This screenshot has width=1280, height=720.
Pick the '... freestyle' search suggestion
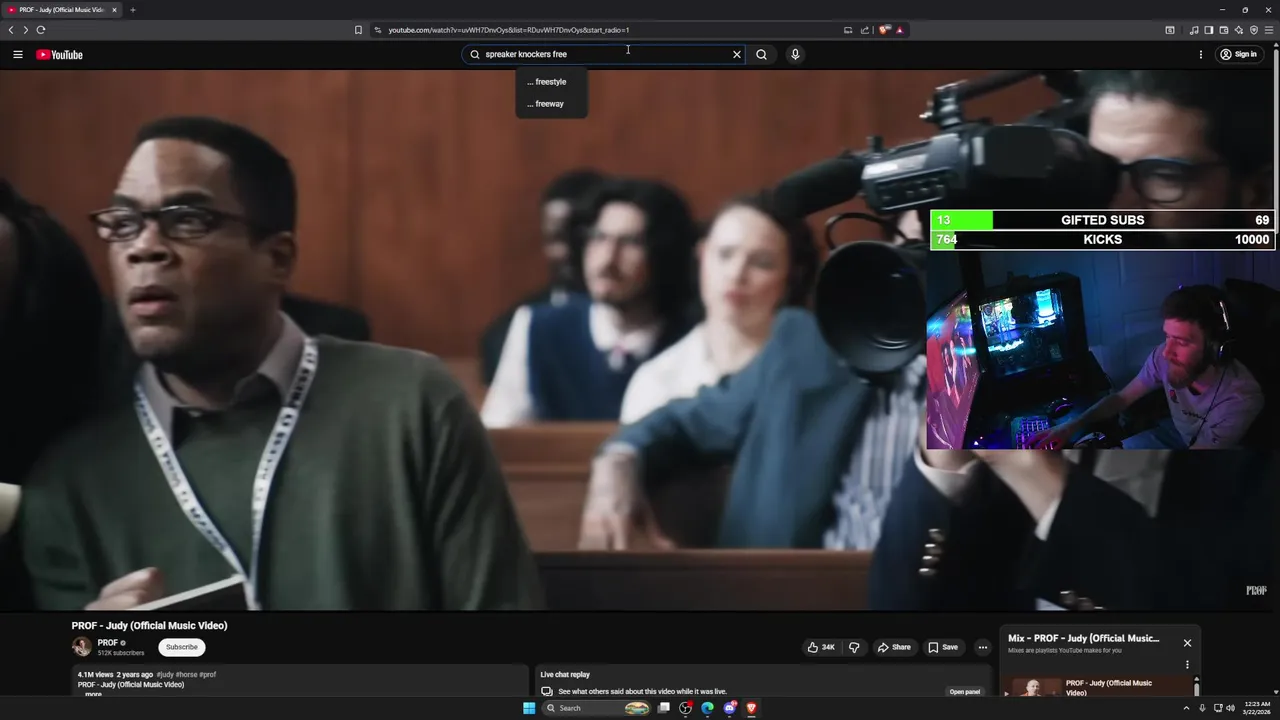point(547,82)
